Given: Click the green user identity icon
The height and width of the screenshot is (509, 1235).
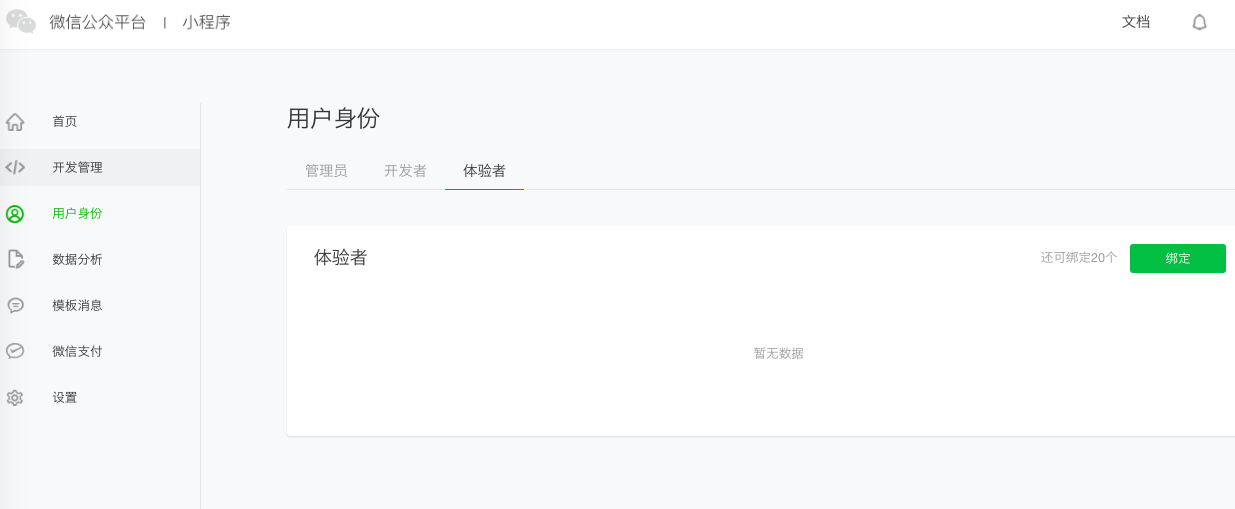Looking at the screenshot, I should pos(15,214).
